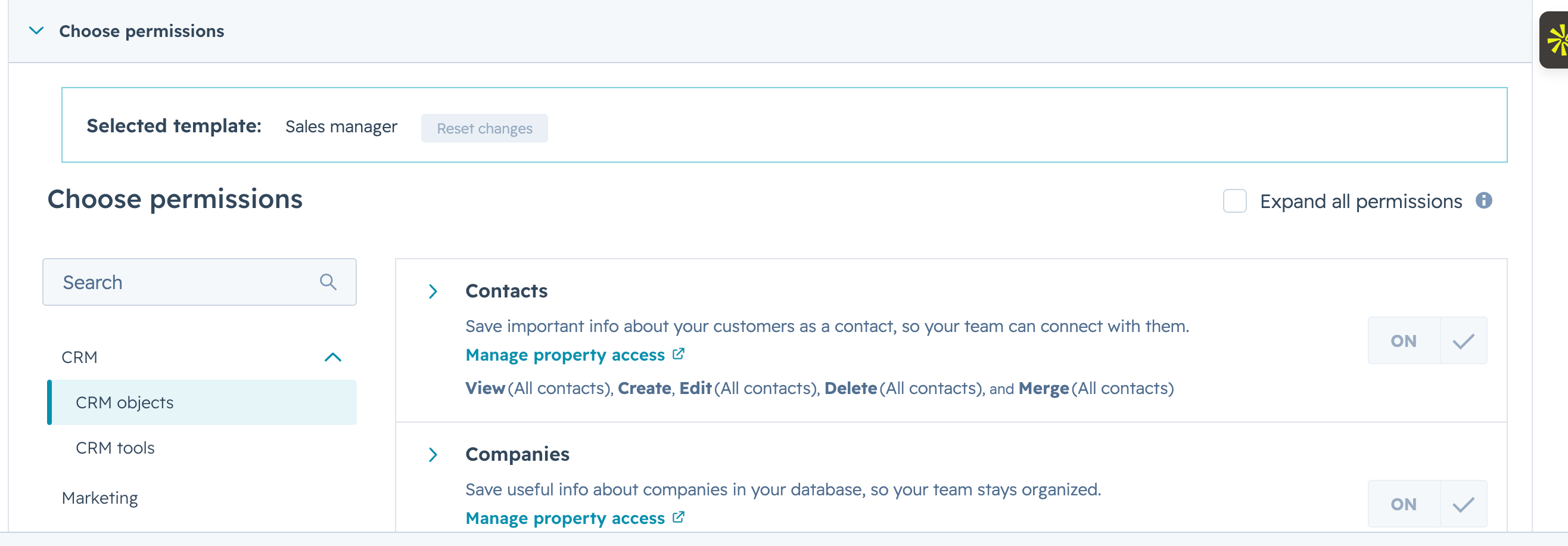The width and height of the screenshot is (1568, 546).
Task: Enable the Expand all permissions checkbox
Action: coord(1234,201)
